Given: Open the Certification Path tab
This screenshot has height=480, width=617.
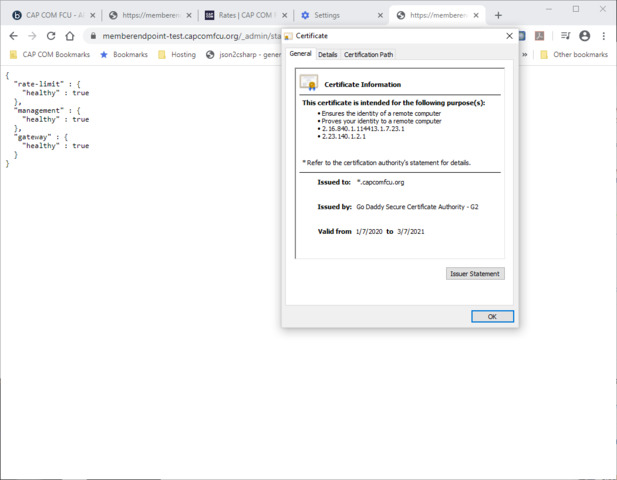Looking at the screenshot, I should point(368,54).
